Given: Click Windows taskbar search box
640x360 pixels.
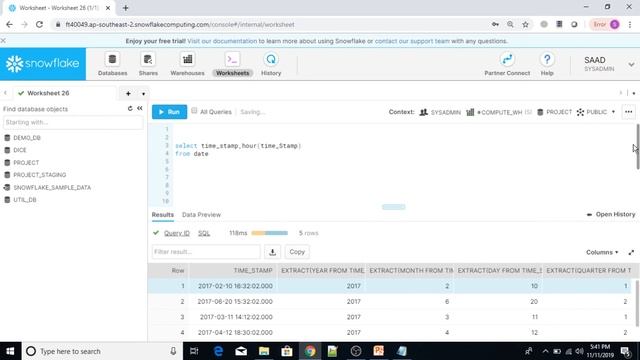Looking at the screenshot, I should [102, 351].
